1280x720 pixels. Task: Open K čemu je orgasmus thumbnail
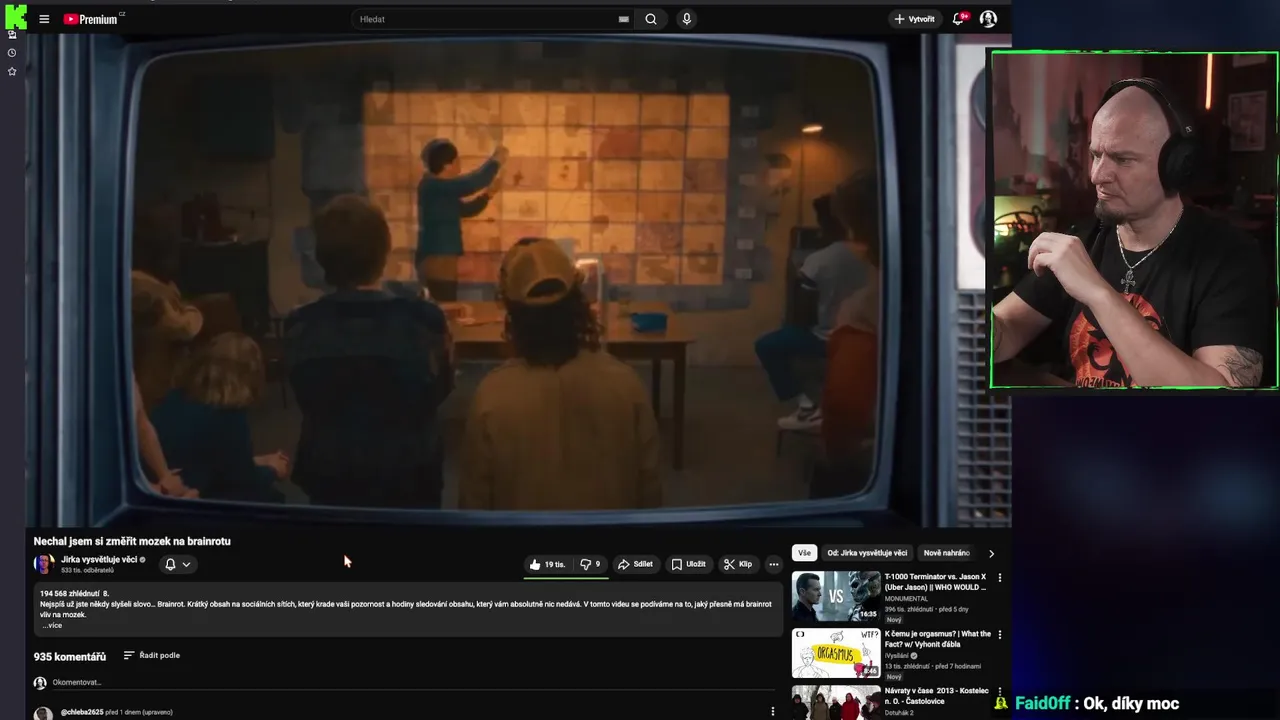pyautogui.click(x=836, y=653)
